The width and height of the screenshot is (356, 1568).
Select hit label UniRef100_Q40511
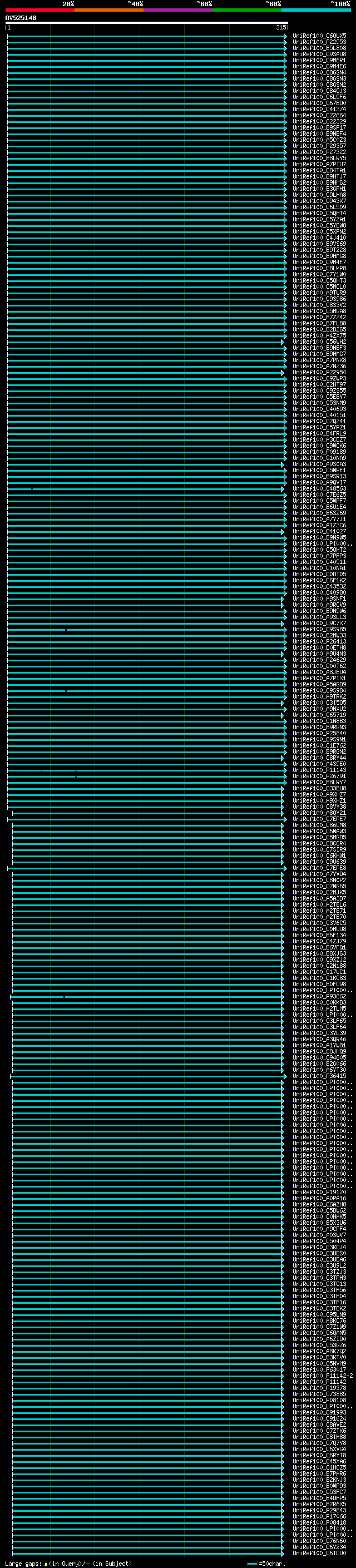tap(319, 562)
